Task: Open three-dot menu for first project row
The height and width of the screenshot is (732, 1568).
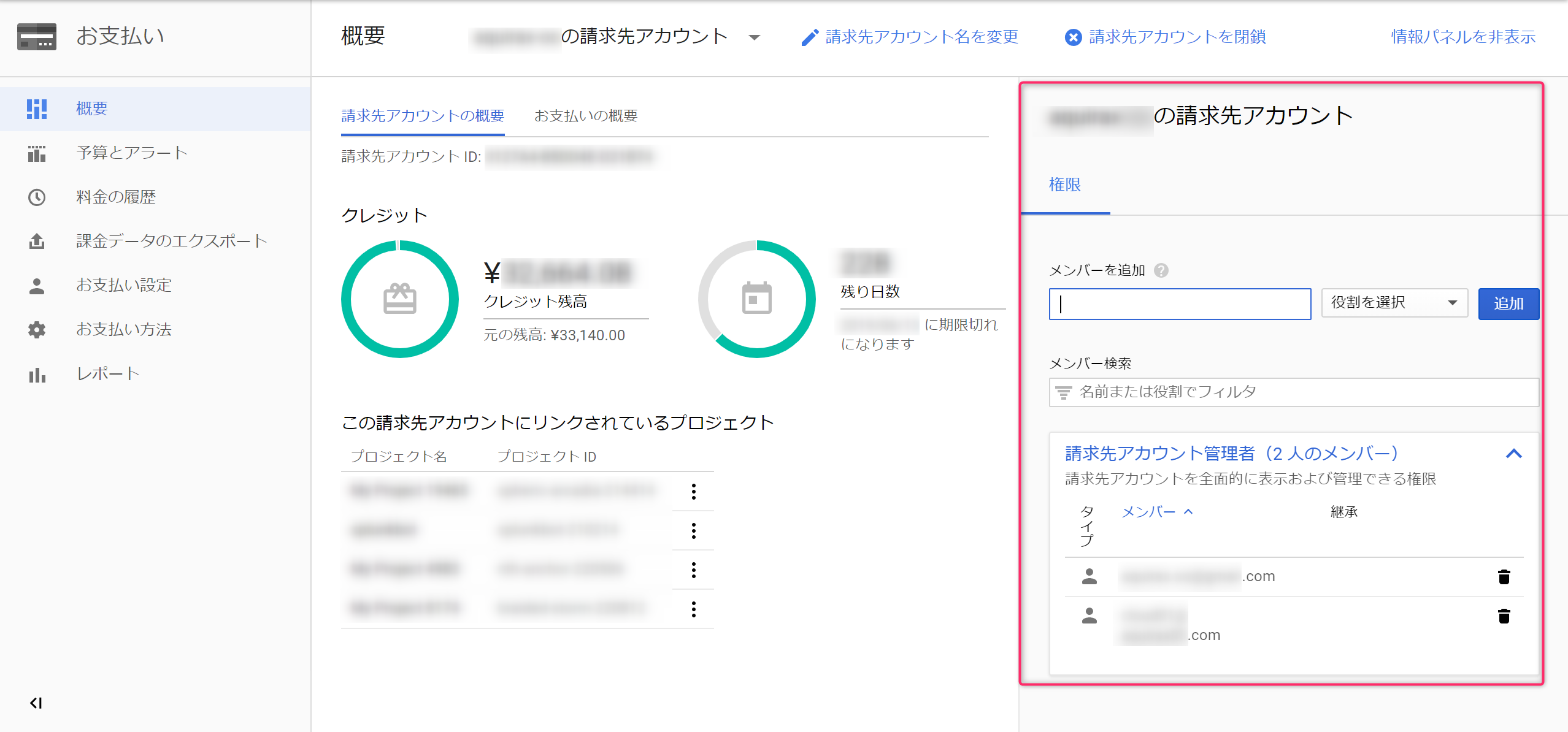Action: pos(694,492)
